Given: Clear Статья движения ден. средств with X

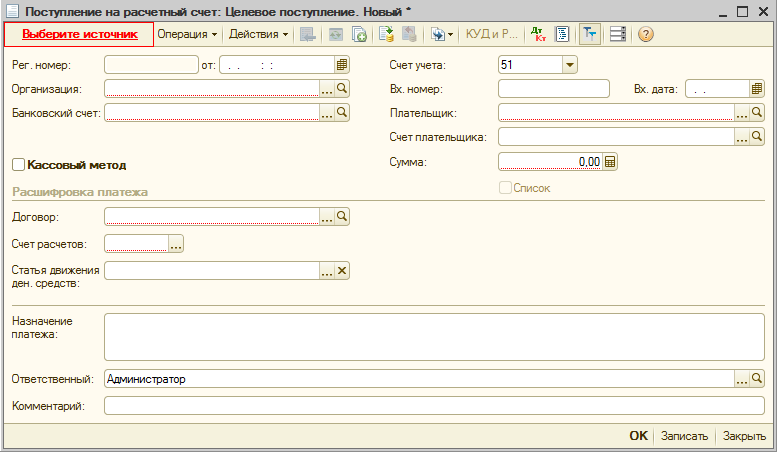Looking at the screenshot, I should point(342,271).
